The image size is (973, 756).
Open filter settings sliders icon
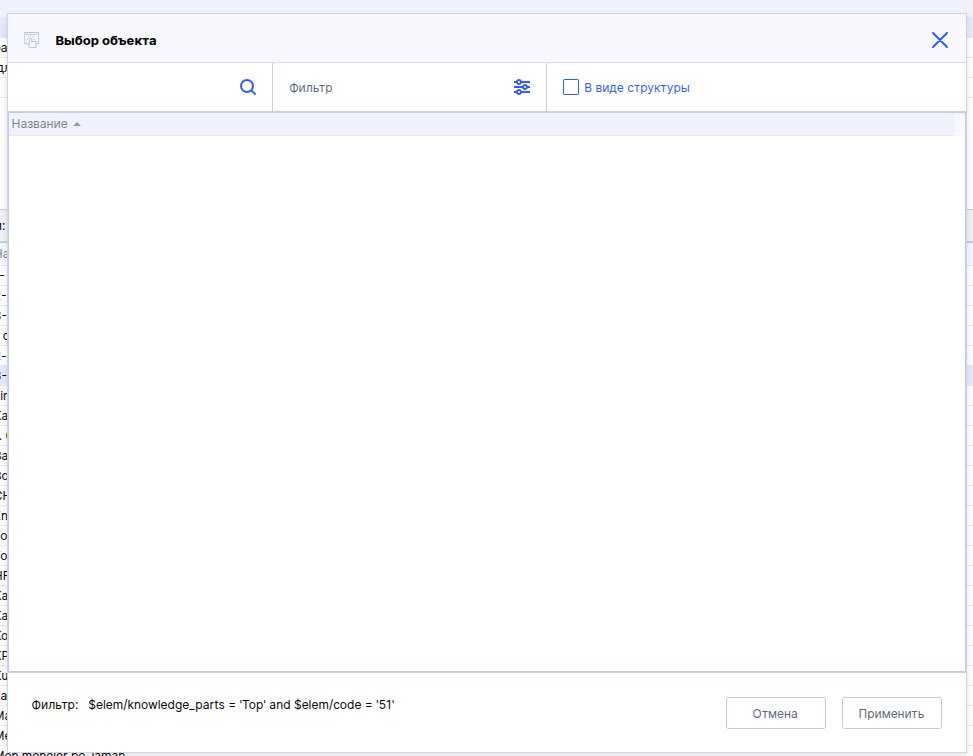tap(522, 87)
